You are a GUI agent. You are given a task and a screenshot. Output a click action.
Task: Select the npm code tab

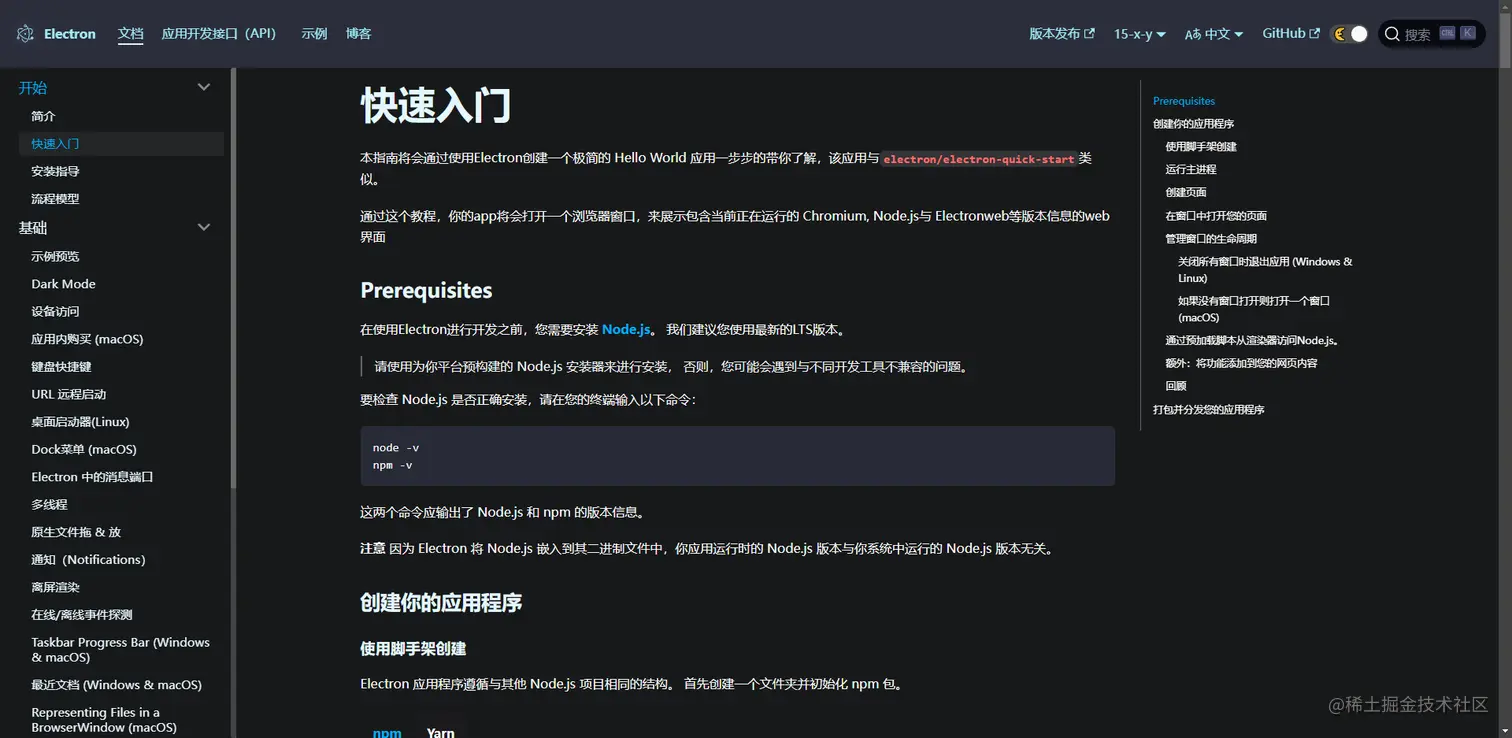pos(387,732)
